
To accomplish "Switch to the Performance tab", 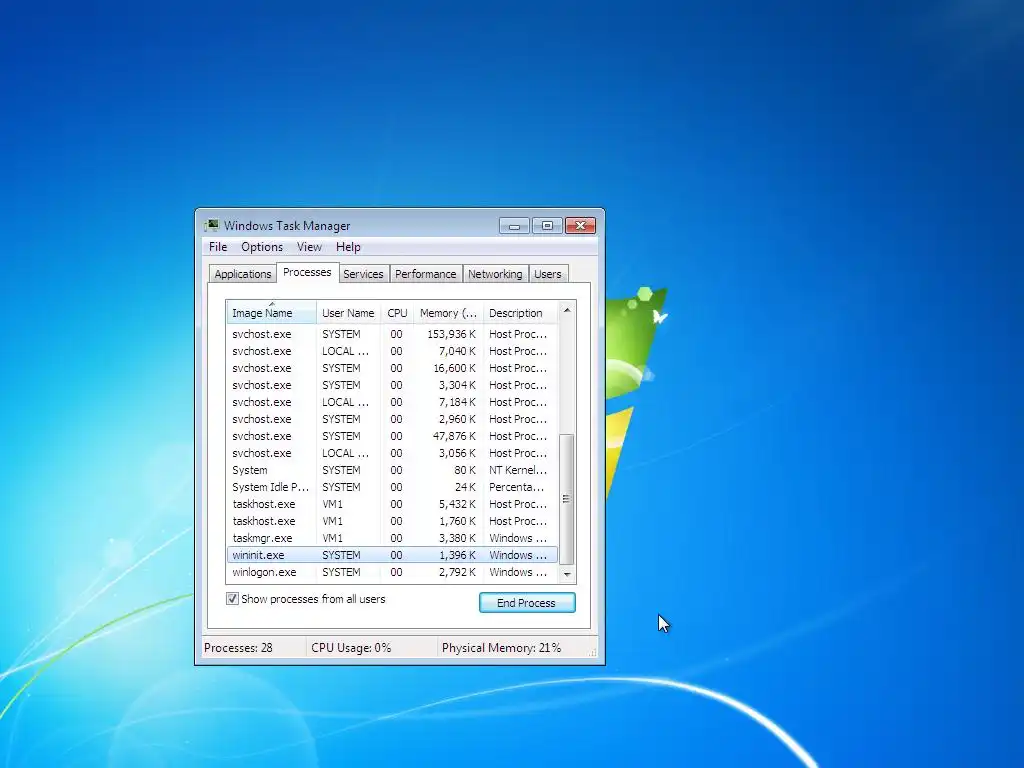I will pos(425,274).
